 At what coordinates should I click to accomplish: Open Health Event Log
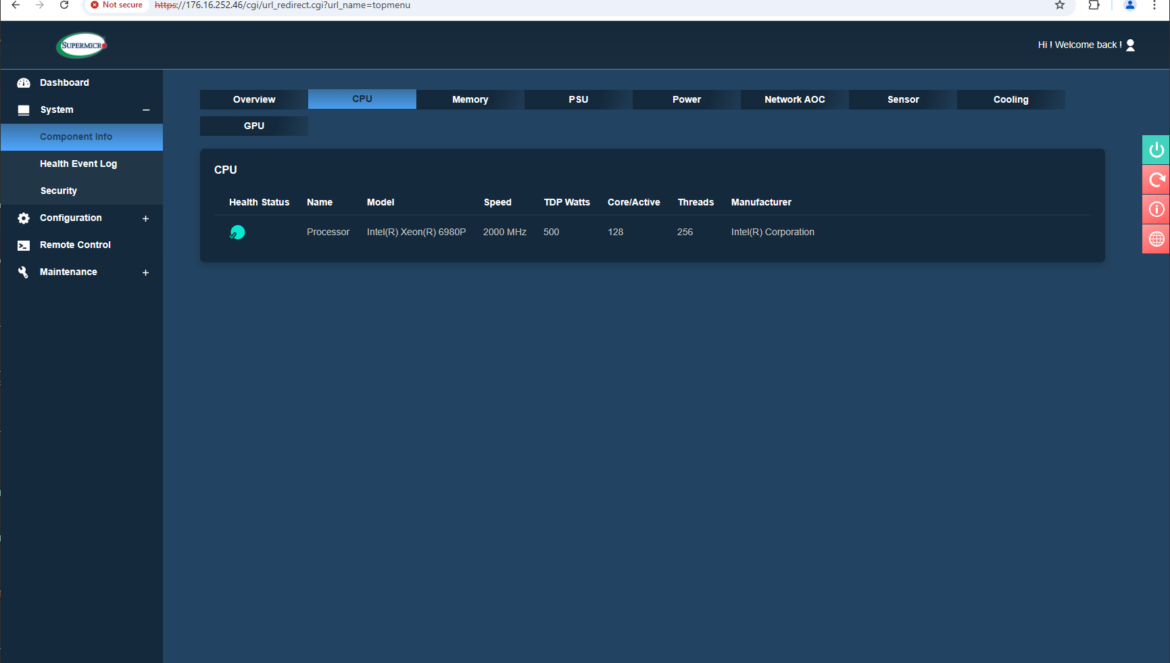[x=78, y=164]
